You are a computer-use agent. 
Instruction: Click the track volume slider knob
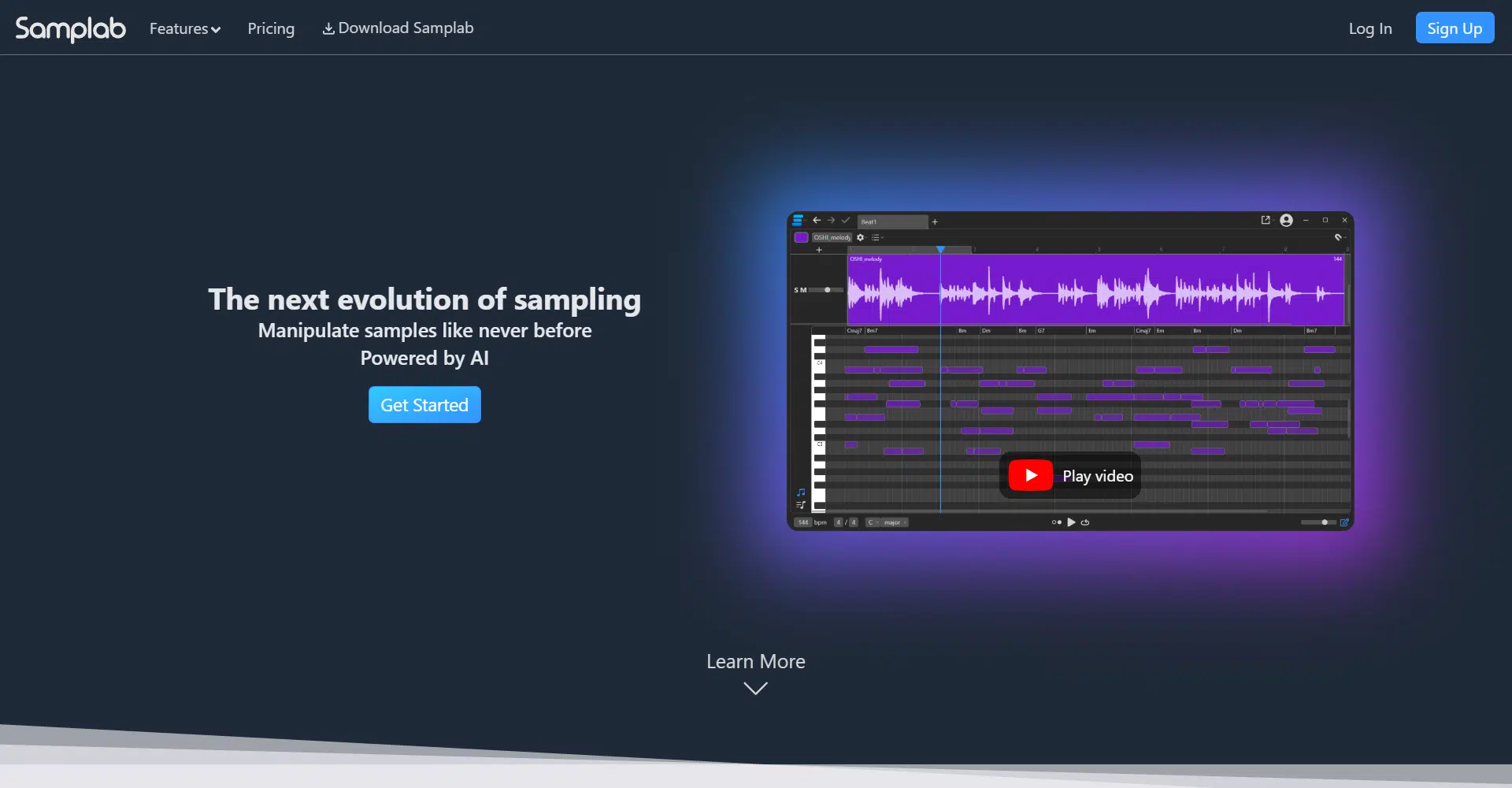[x=827, y=290]
